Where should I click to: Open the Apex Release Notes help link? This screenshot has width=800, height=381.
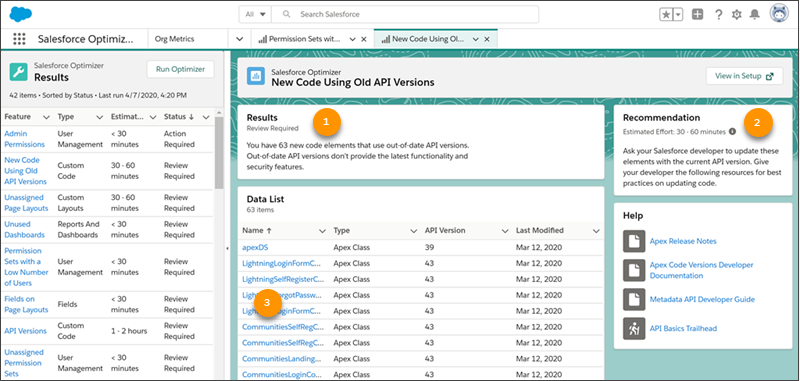coord(683,241)
